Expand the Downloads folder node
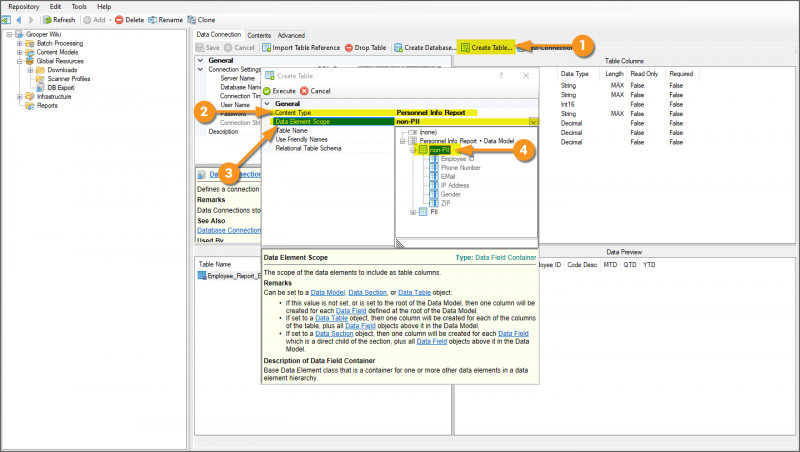This screenshot has width=800, height=452. 30,70
